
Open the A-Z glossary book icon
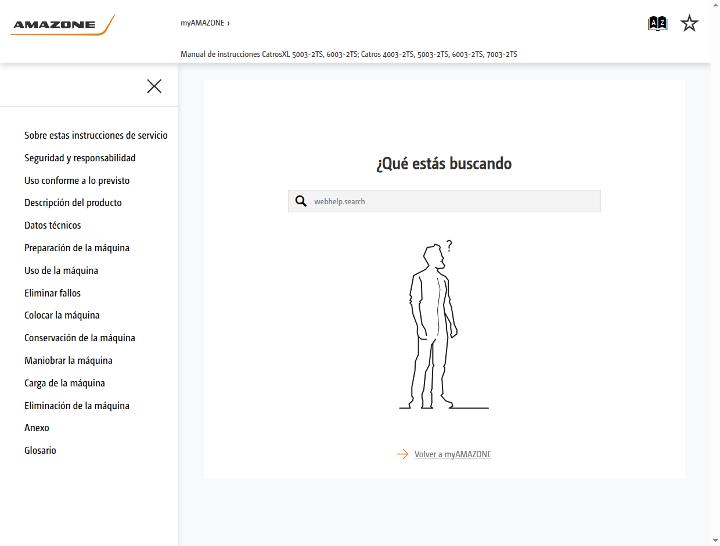click(x=657, y=23)
